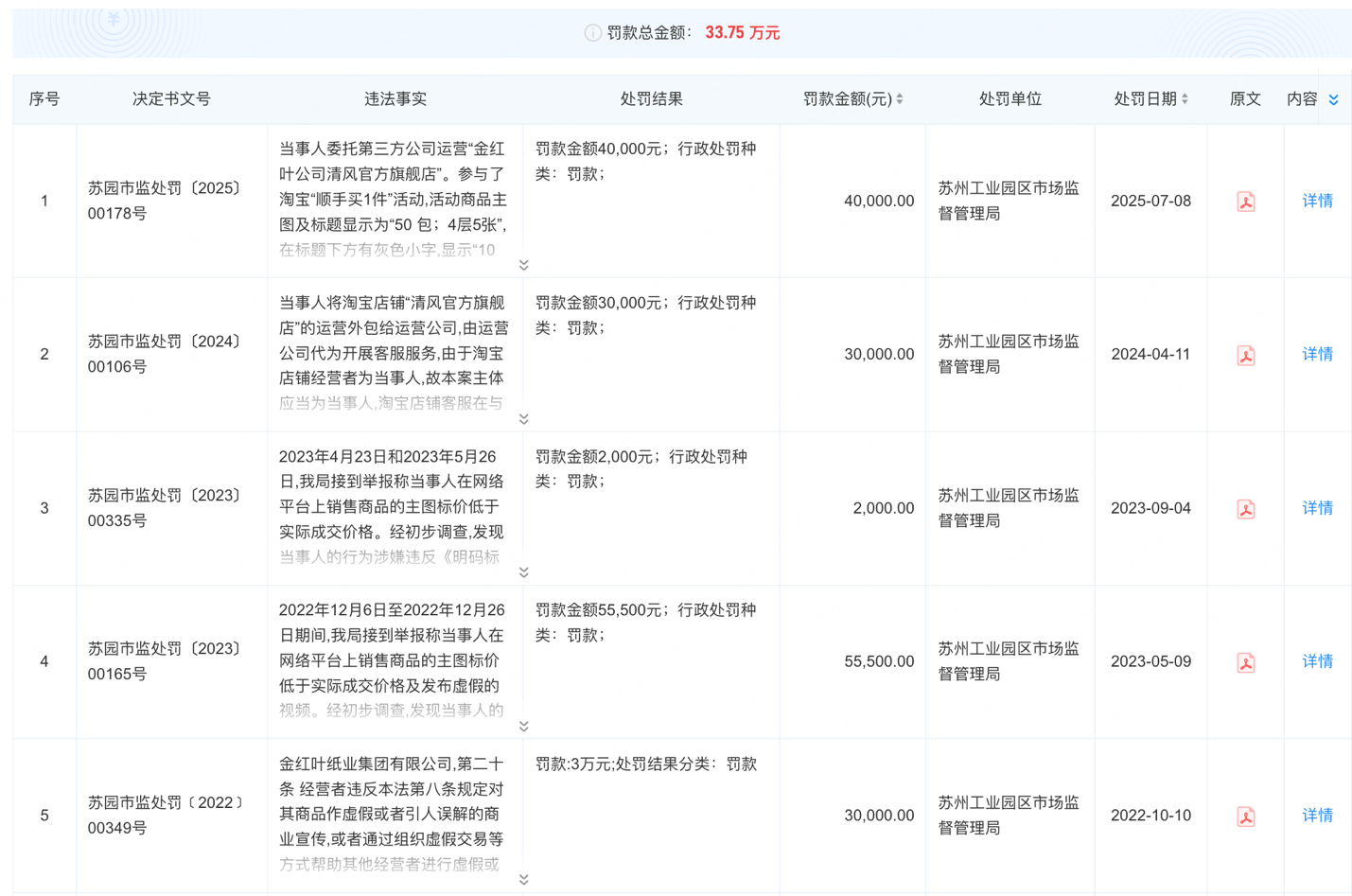Sort by 罚款金额(元) column arrows
This screenshot has height=896, width=1352.
pos(900,99)
